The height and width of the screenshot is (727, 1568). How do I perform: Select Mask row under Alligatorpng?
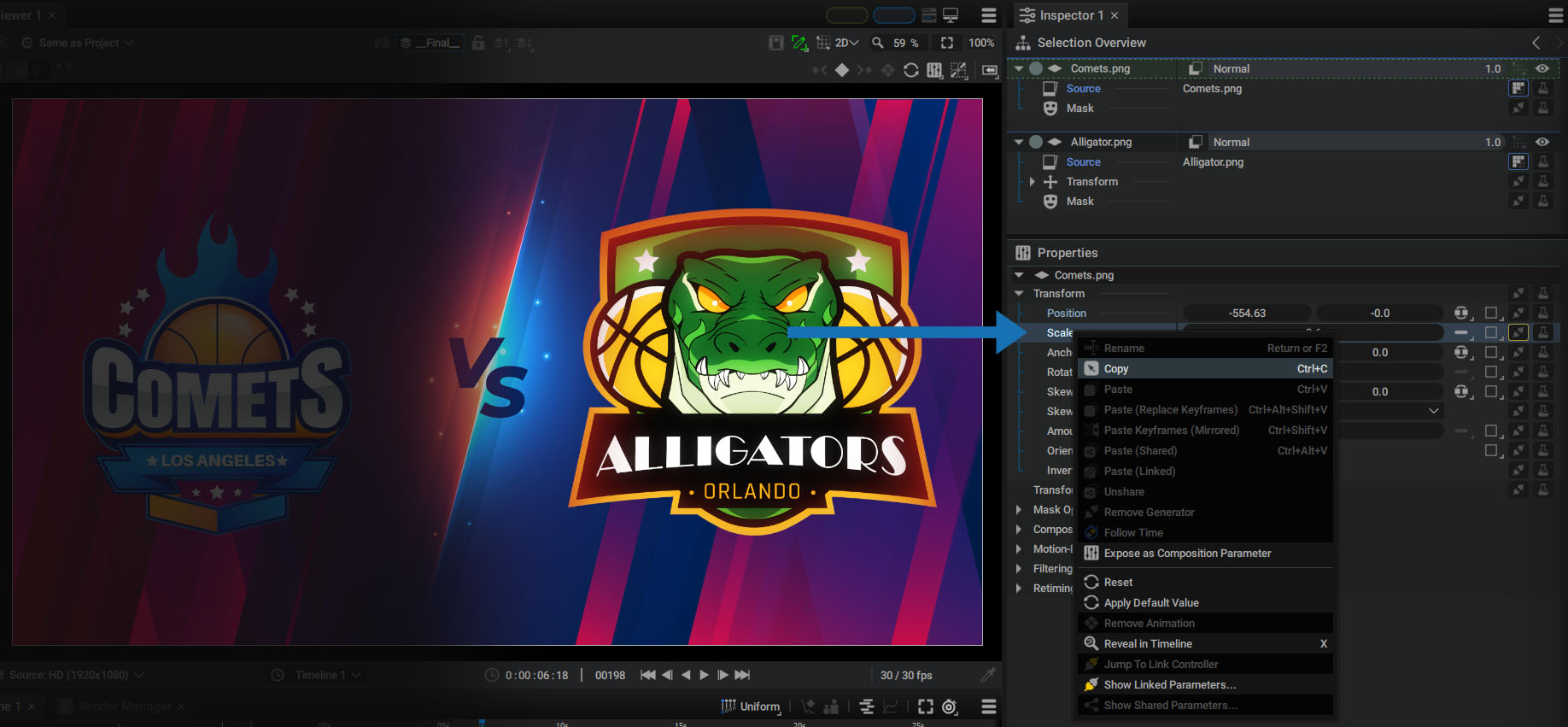[x=1079, y=202]
